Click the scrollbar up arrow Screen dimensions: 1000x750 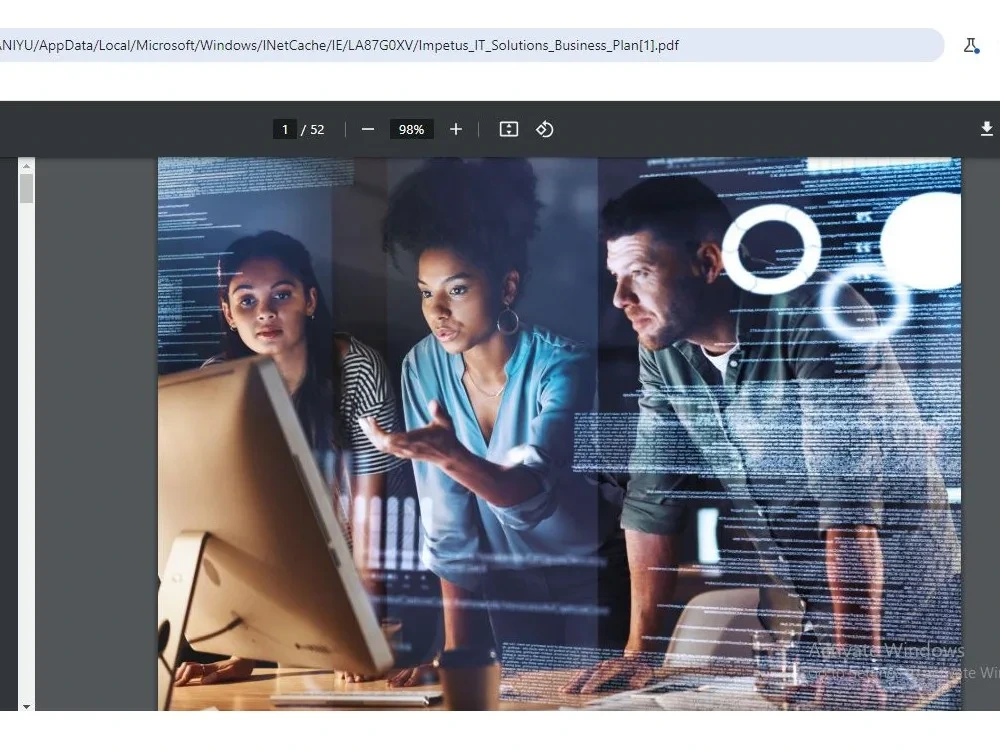[x=26, y=166]
